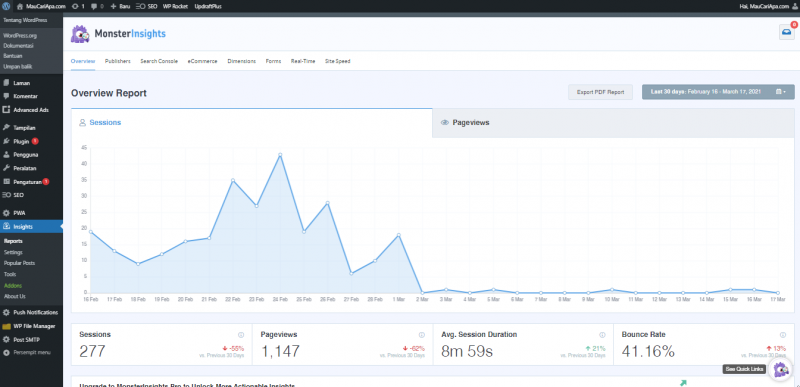Click the 1 Mar chart data point
800x387 pixels.
pos(398,235)
